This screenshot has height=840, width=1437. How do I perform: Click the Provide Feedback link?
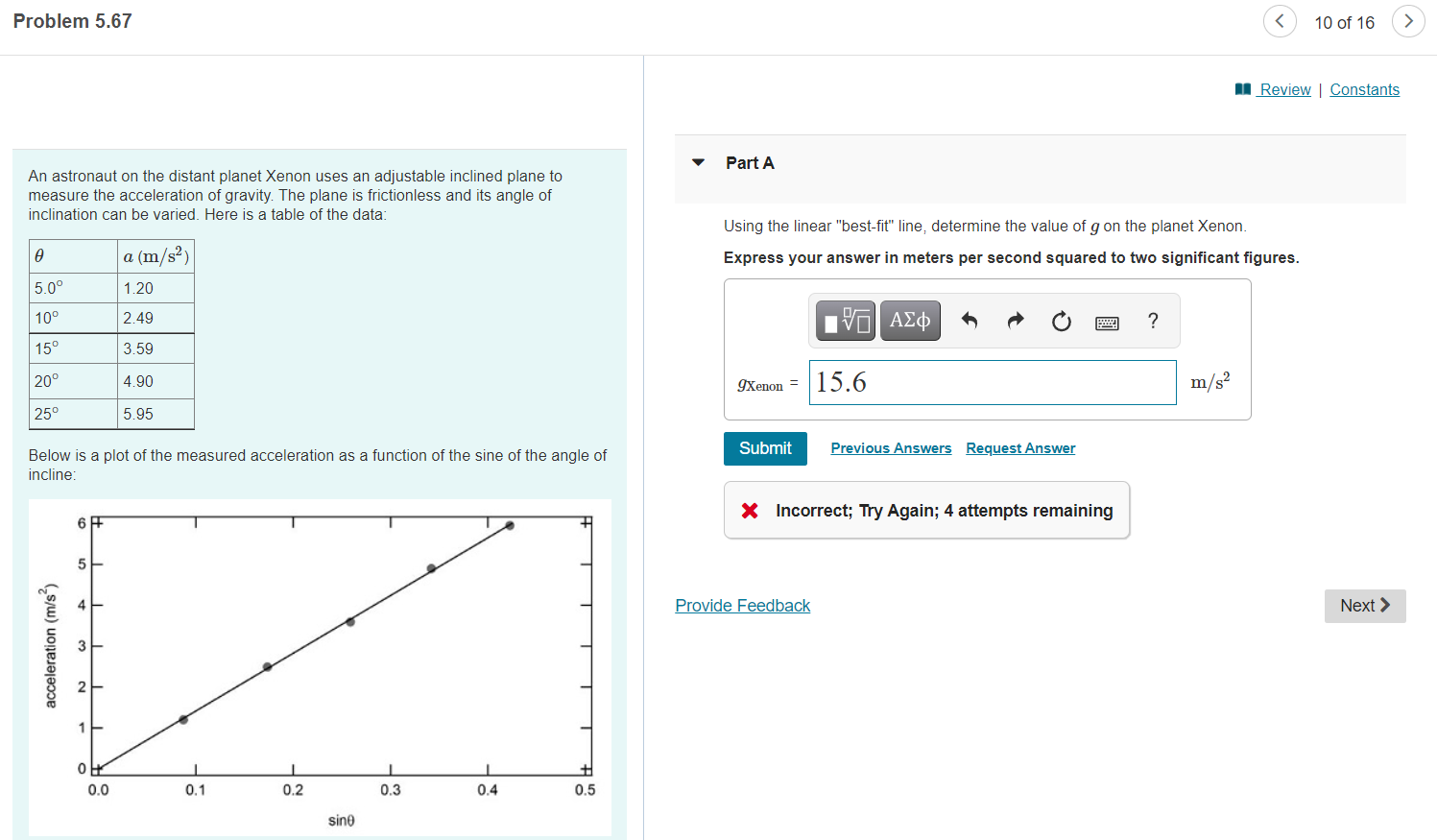742,606
